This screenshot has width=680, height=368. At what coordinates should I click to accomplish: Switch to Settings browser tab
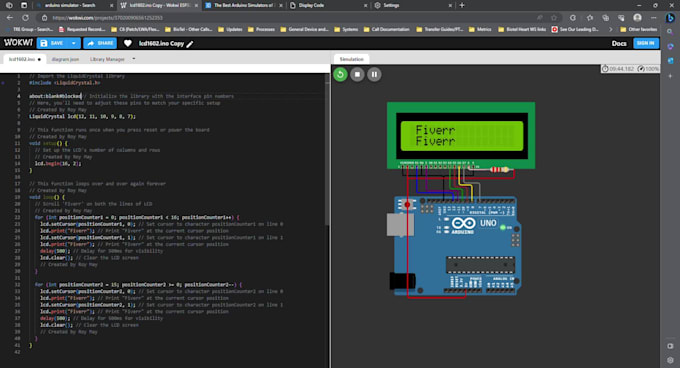pos(413,5)
